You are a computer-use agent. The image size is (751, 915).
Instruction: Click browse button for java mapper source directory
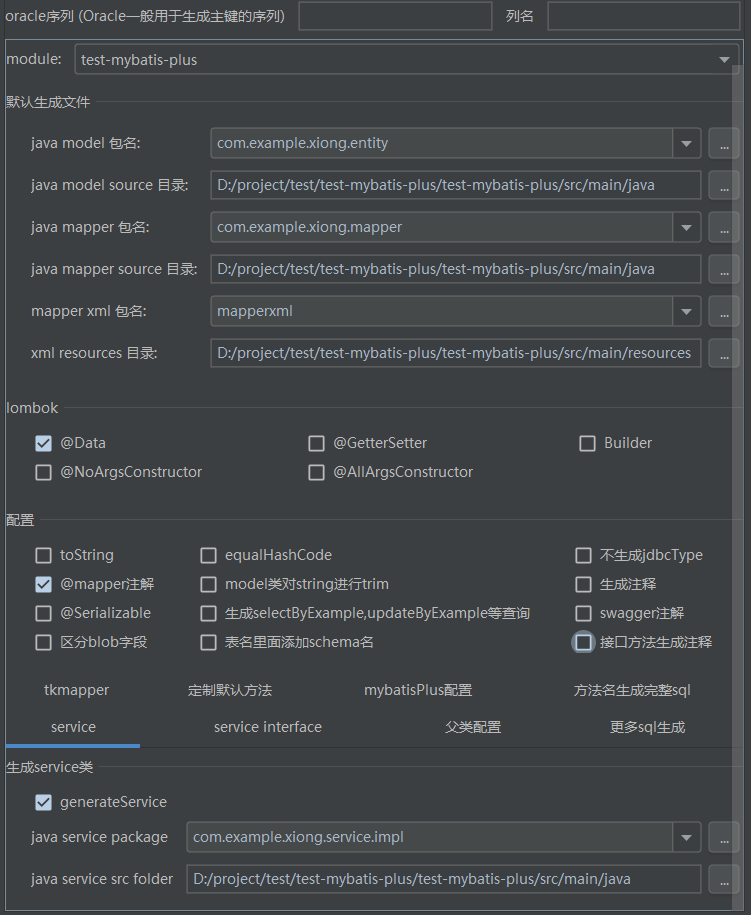(723, 269)
